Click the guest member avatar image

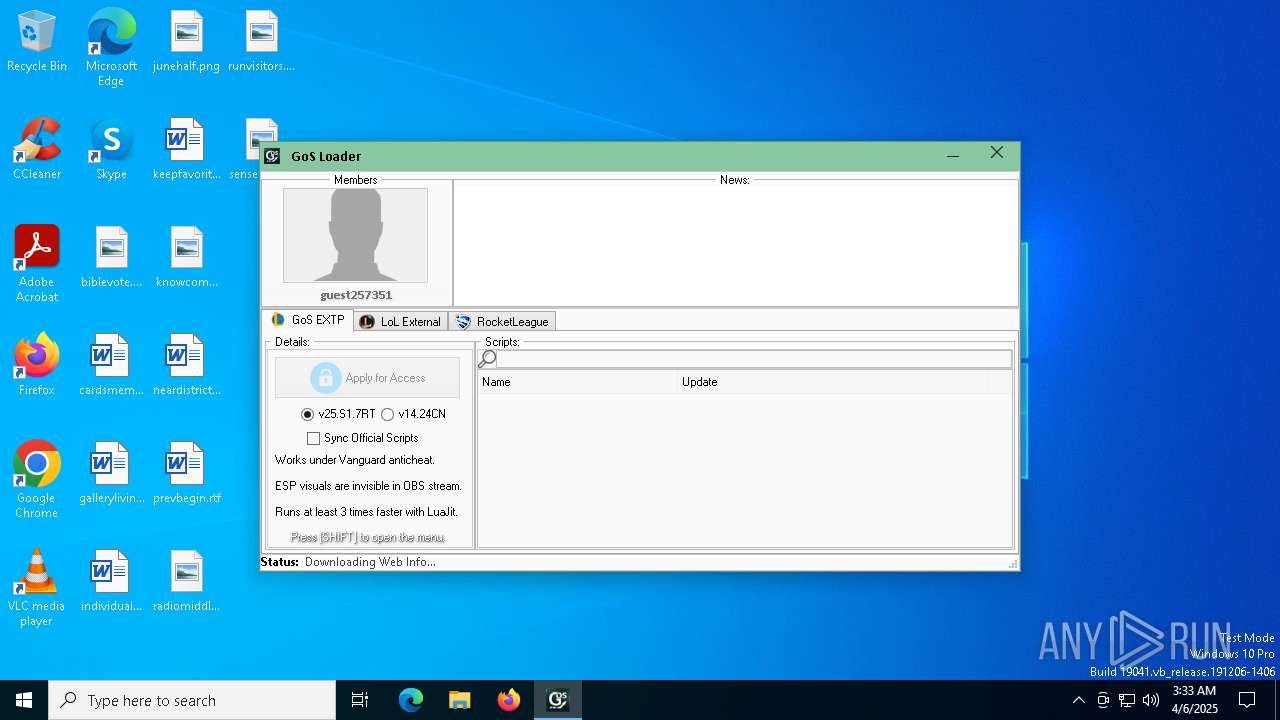tap(355, 235)
